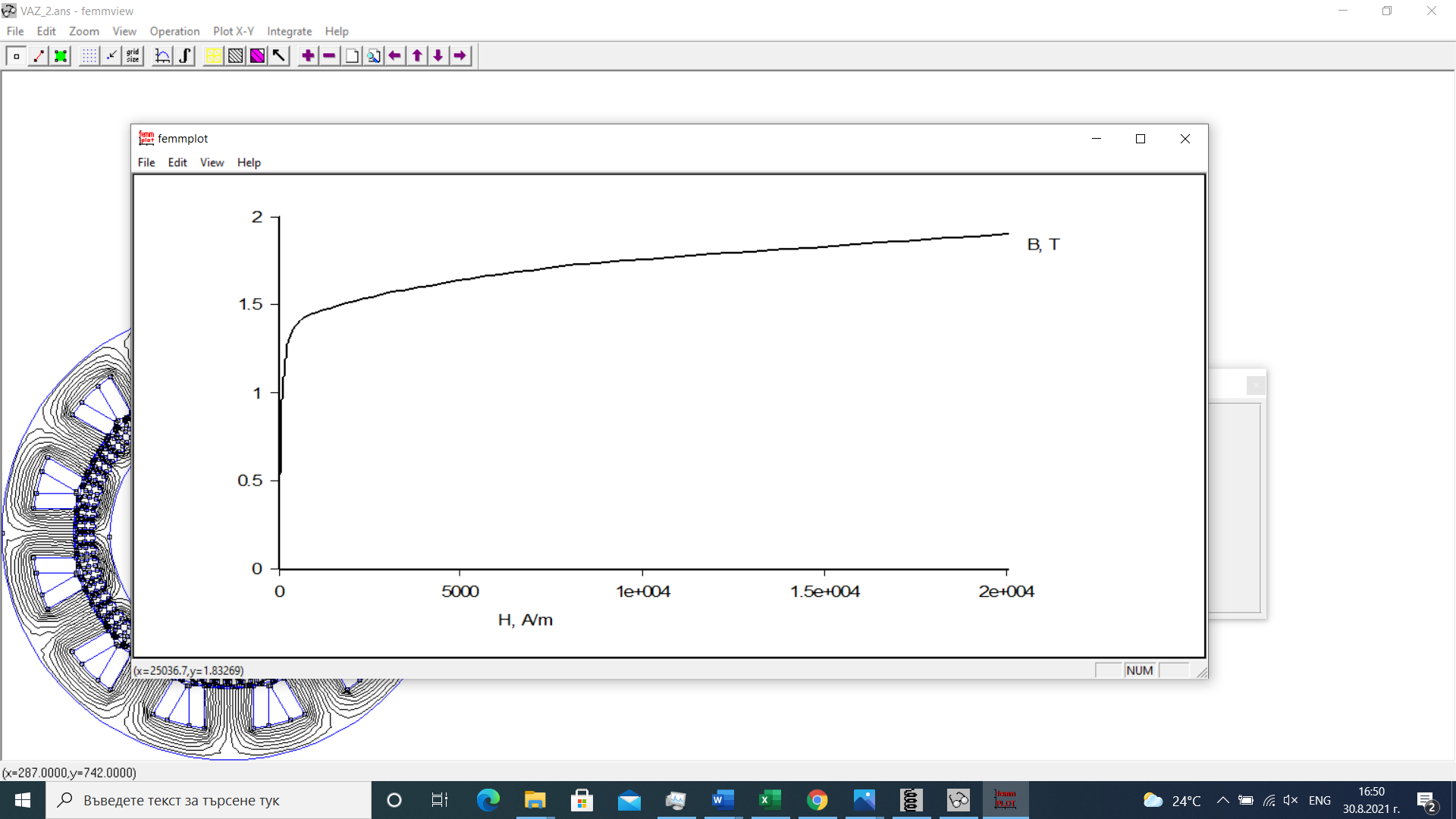1456x819 pixels.
Task: Open femmplot's Edit menu
Action: tap(177, 162)
